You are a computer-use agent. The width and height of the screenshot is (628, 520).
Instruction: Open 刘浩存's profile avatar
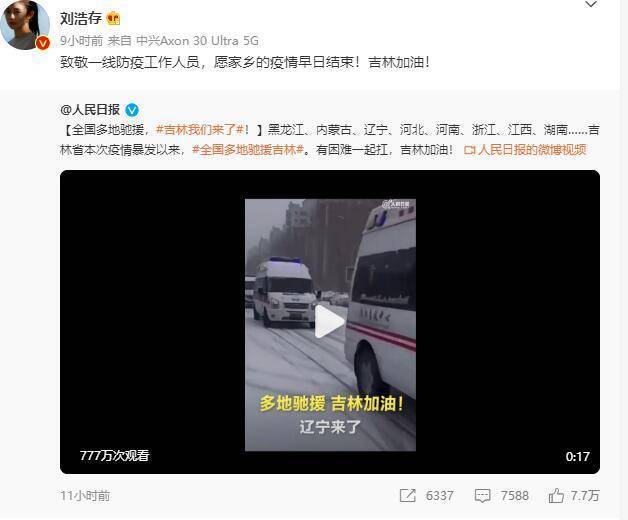[25, 24]
